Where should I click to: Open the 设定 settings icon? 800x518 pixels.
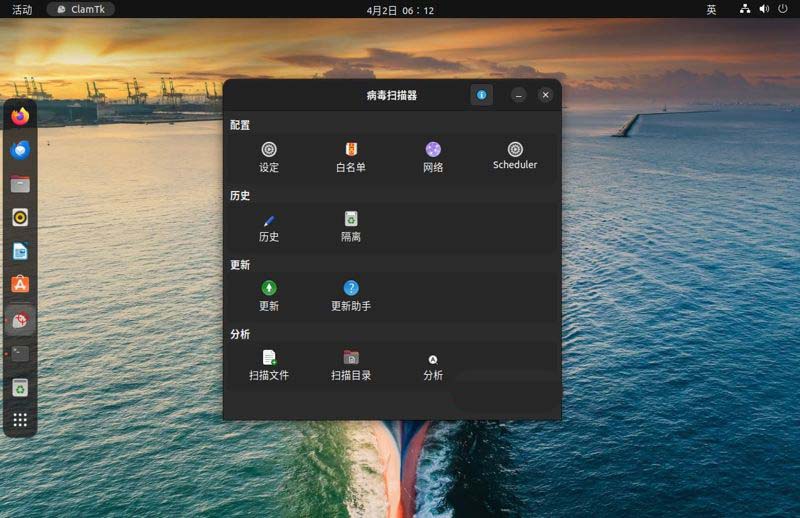(269, 150)
